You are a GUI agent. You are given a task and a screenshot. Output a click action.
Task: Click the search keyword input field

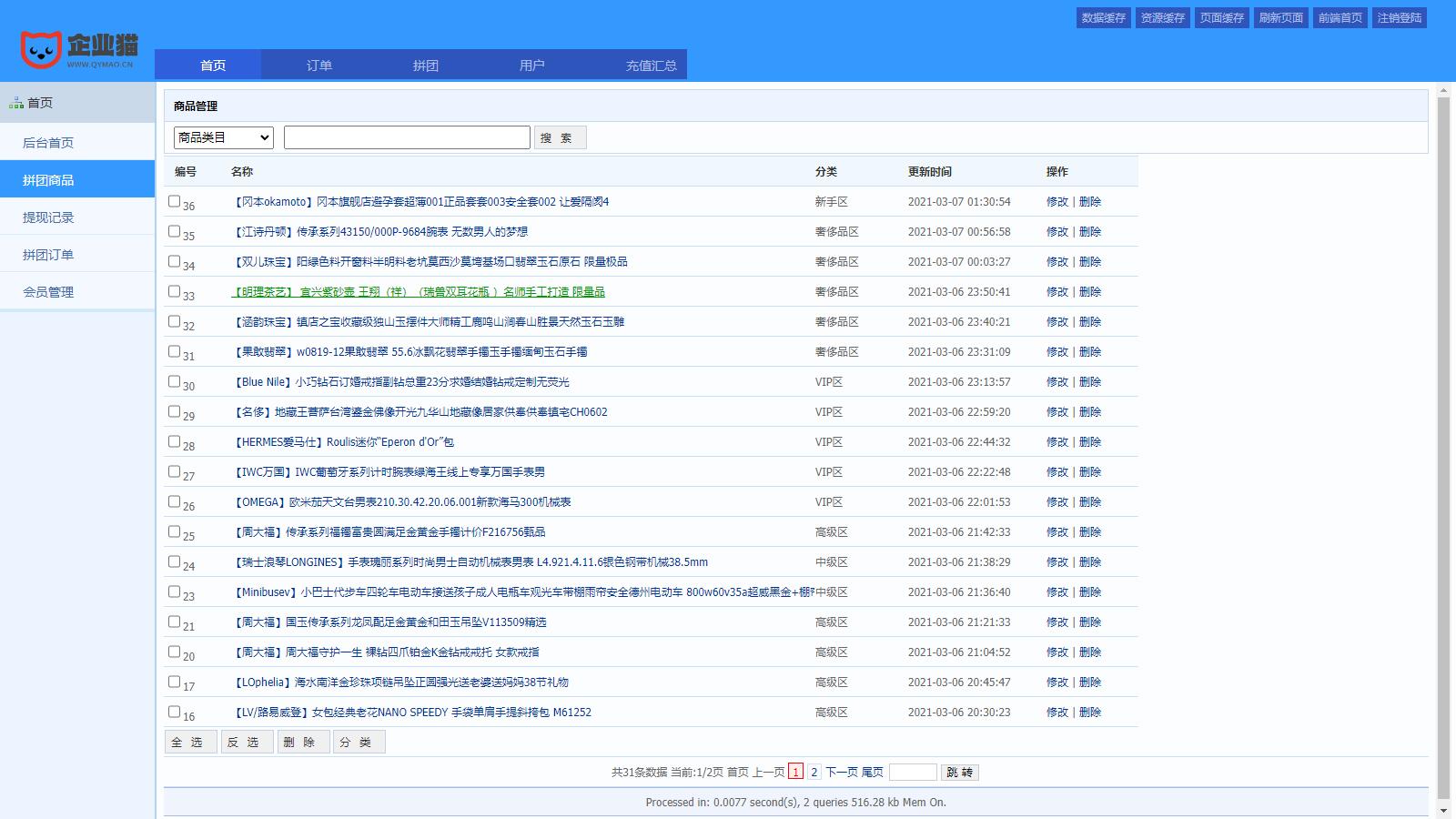point(407,137)
